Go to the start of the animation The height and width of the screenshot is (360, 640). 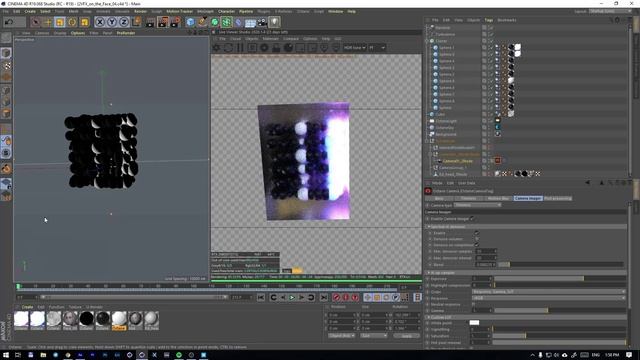(261, 298)
